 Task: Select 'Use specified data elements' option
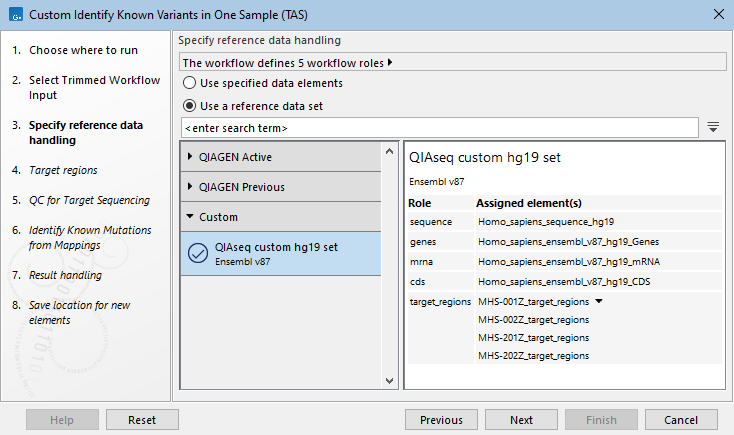point(190,83)
